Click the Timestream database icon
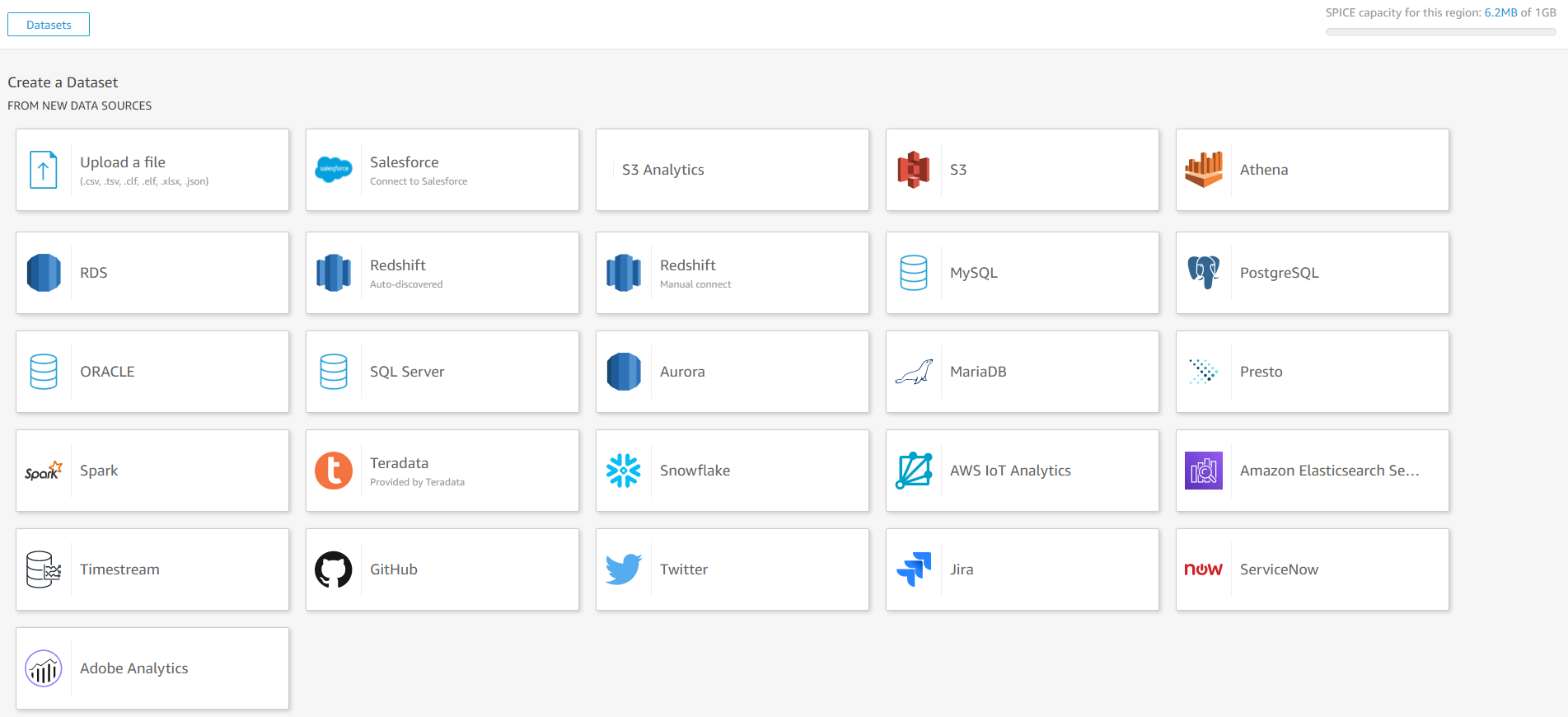1568x717 pixels. [44, 569]
